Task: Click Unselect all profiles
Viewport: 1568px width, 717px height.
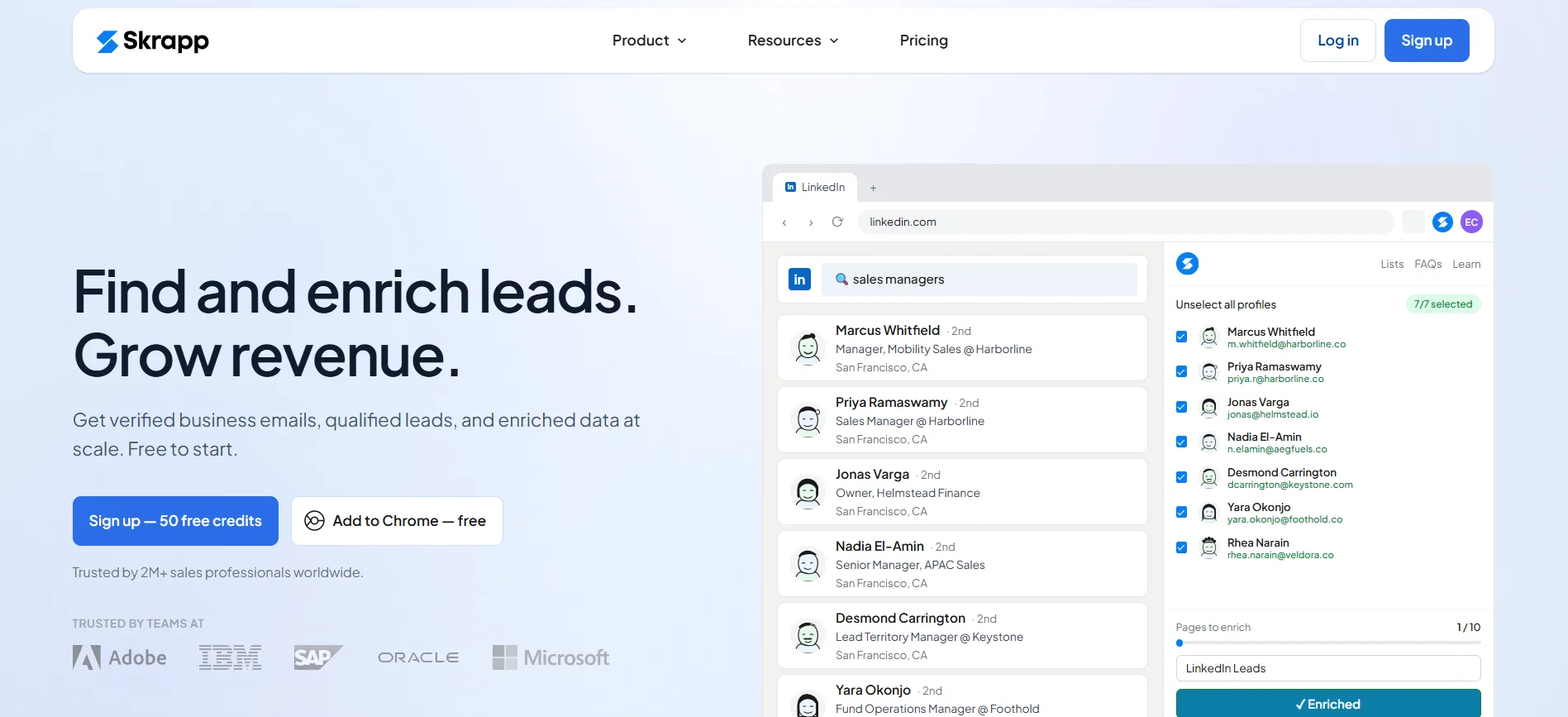Action: 1226,304
